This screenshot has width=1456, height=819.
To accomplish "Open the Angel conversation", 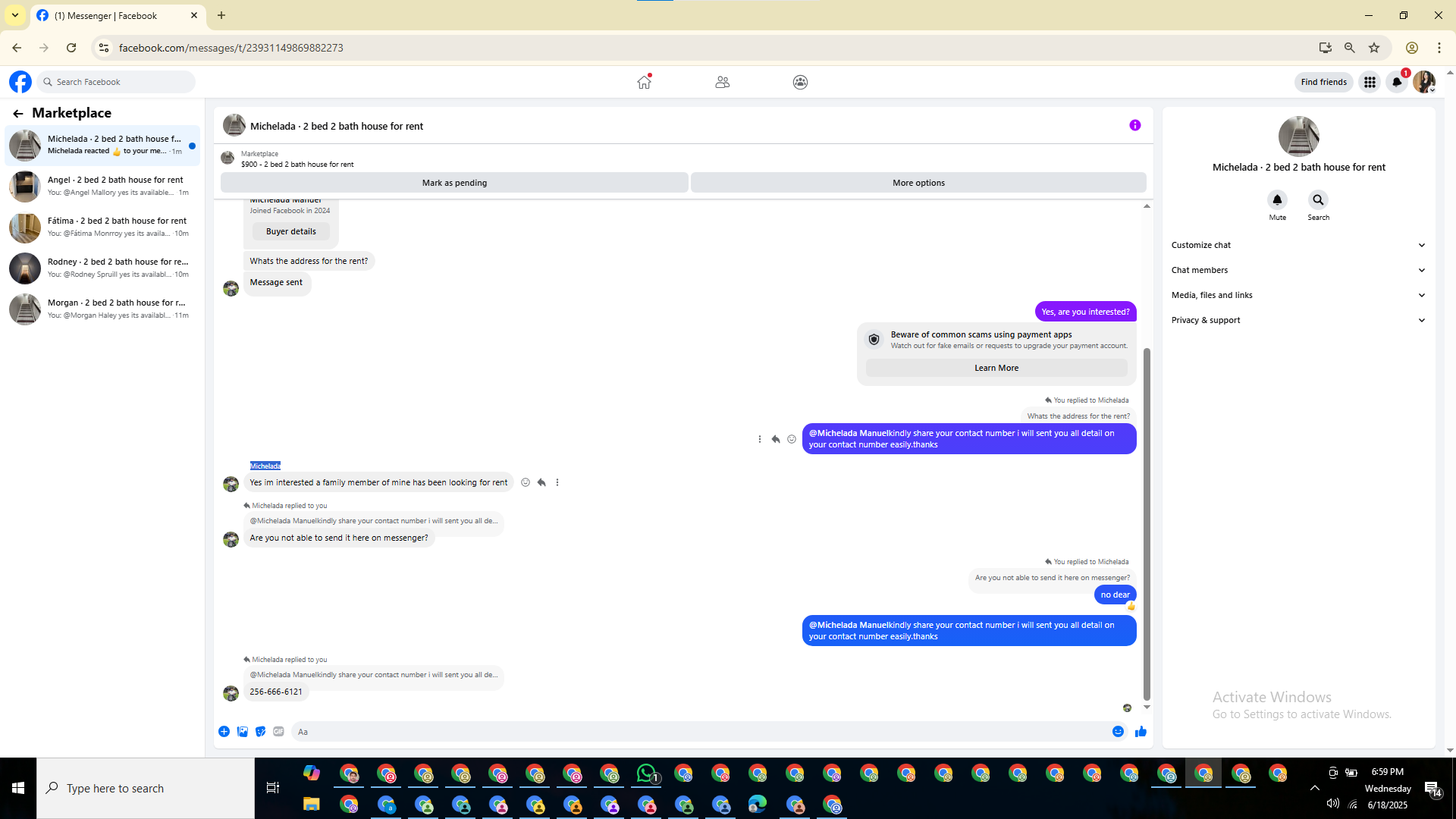I will tap(103, 186).
